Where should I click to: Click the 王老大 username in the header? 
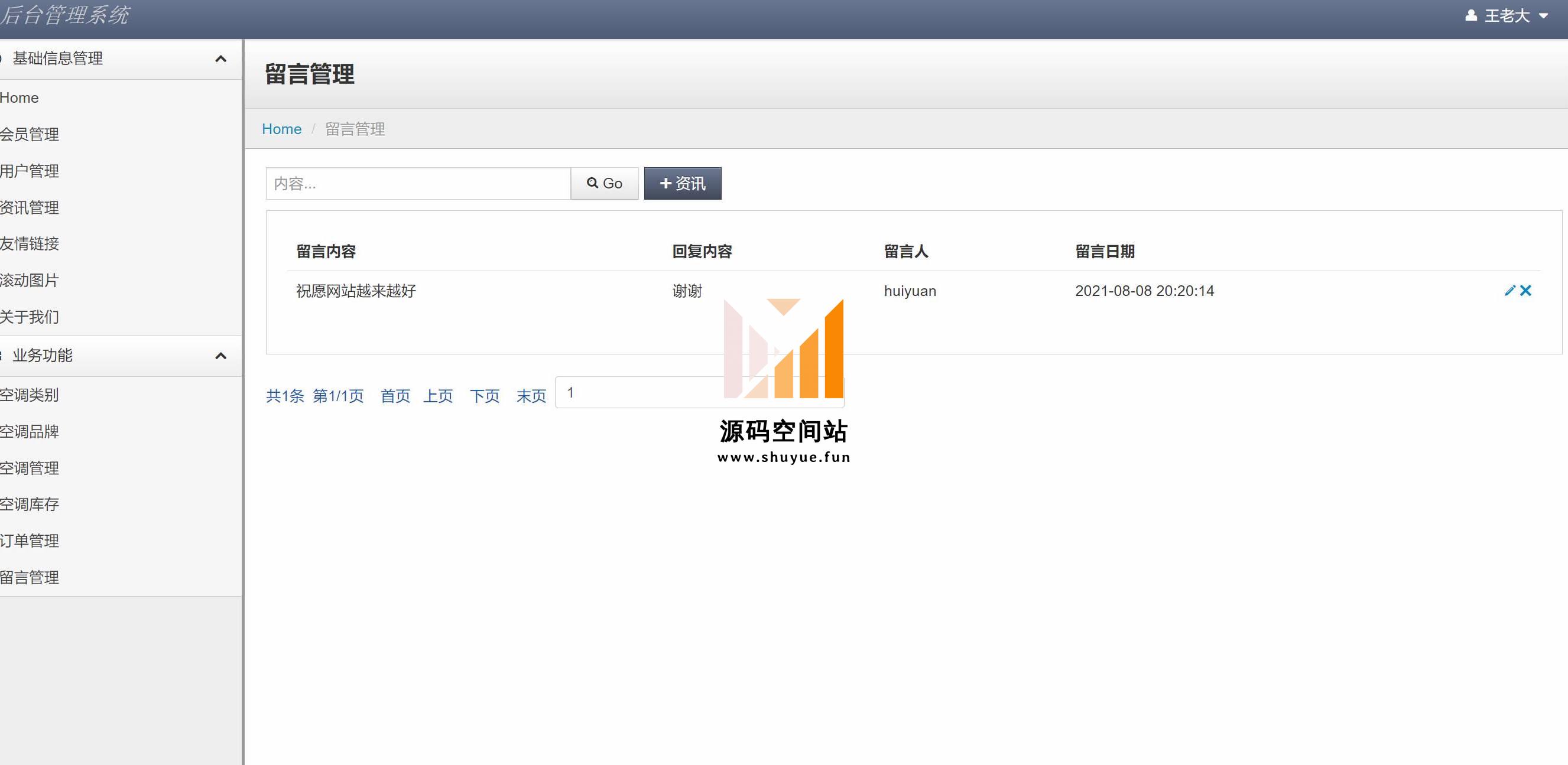(x=1507, y=15)
